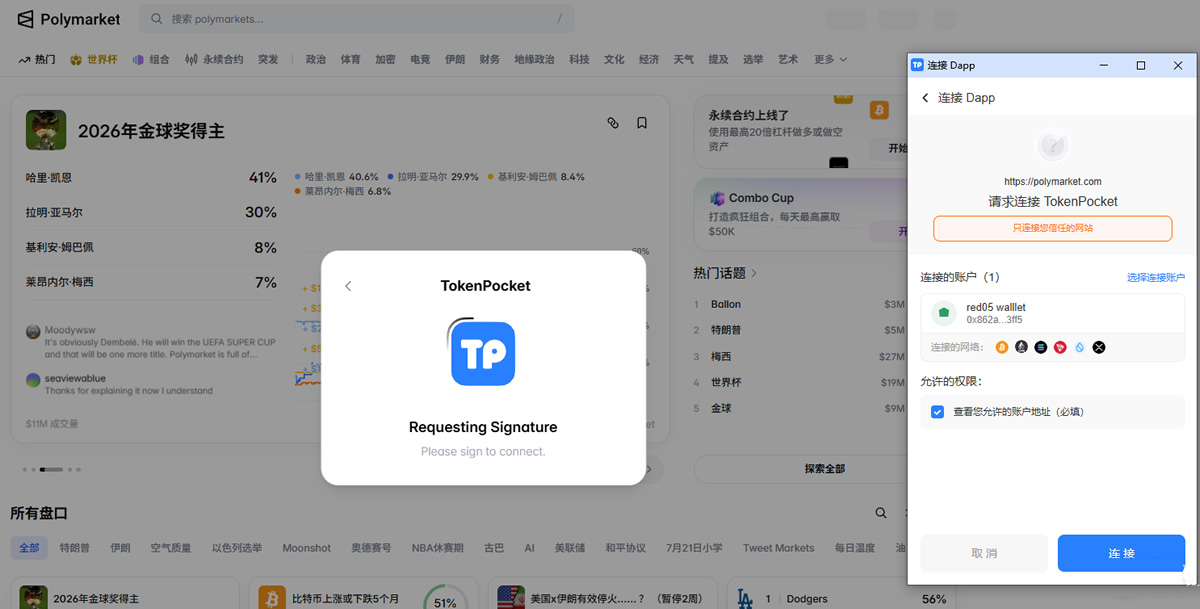The width and height of the screenshot is (1200, 609).
Task: Click Bitcoin icon on 比特币上涨或下跌 card
Action: point(271,598)
